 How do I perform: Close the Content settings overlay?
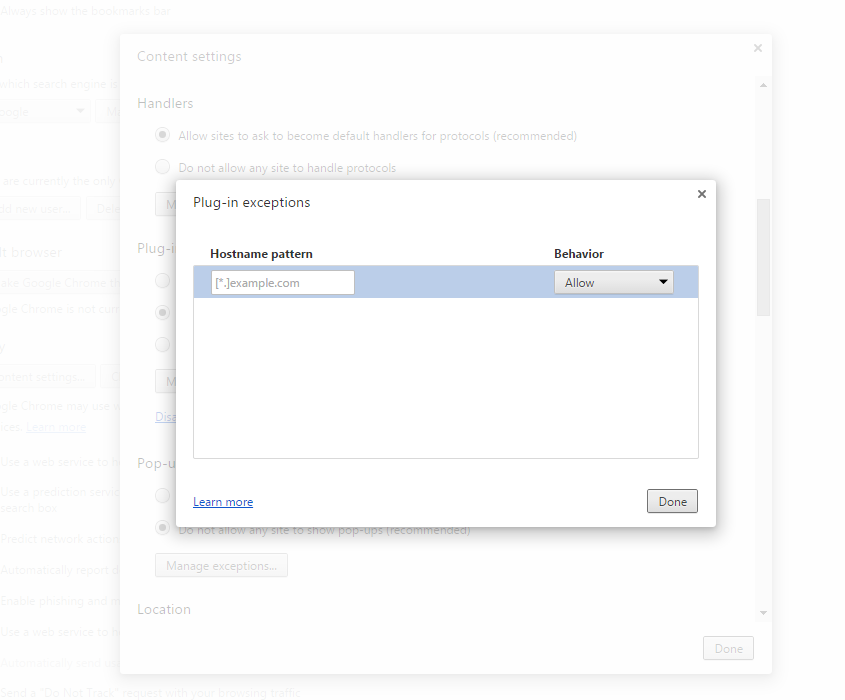click(x=757, y=48)
